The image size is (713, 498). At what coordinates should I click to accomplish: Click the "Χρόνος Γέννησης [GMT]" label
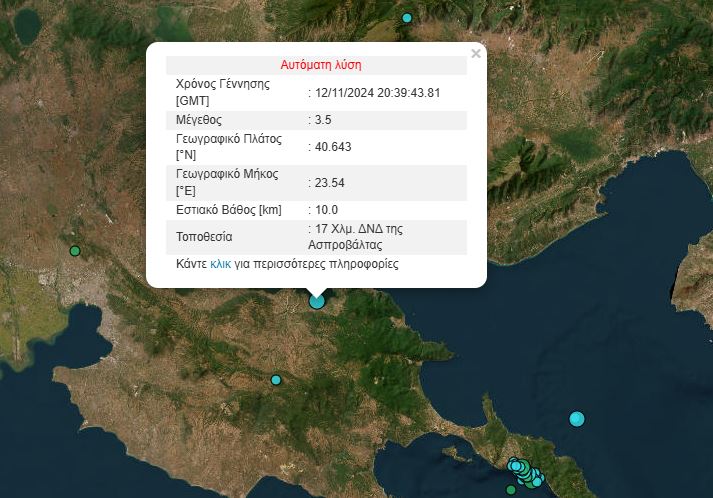click(x=223, y=93)
